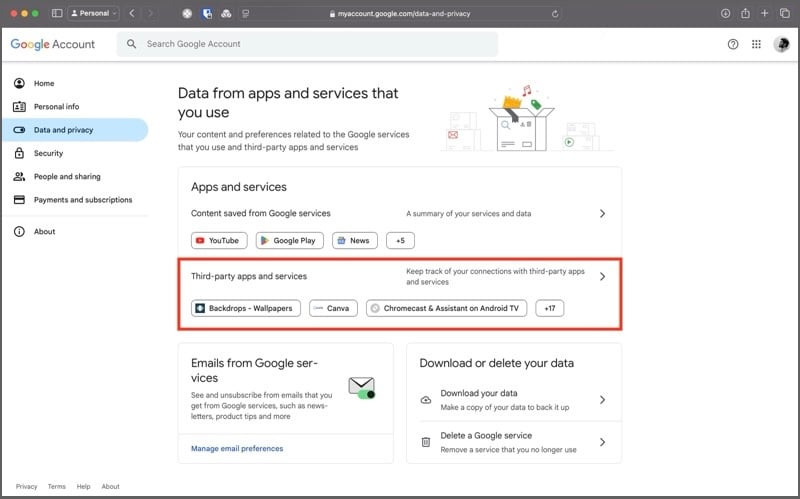Click the Payments card icon

click(19, 199)
